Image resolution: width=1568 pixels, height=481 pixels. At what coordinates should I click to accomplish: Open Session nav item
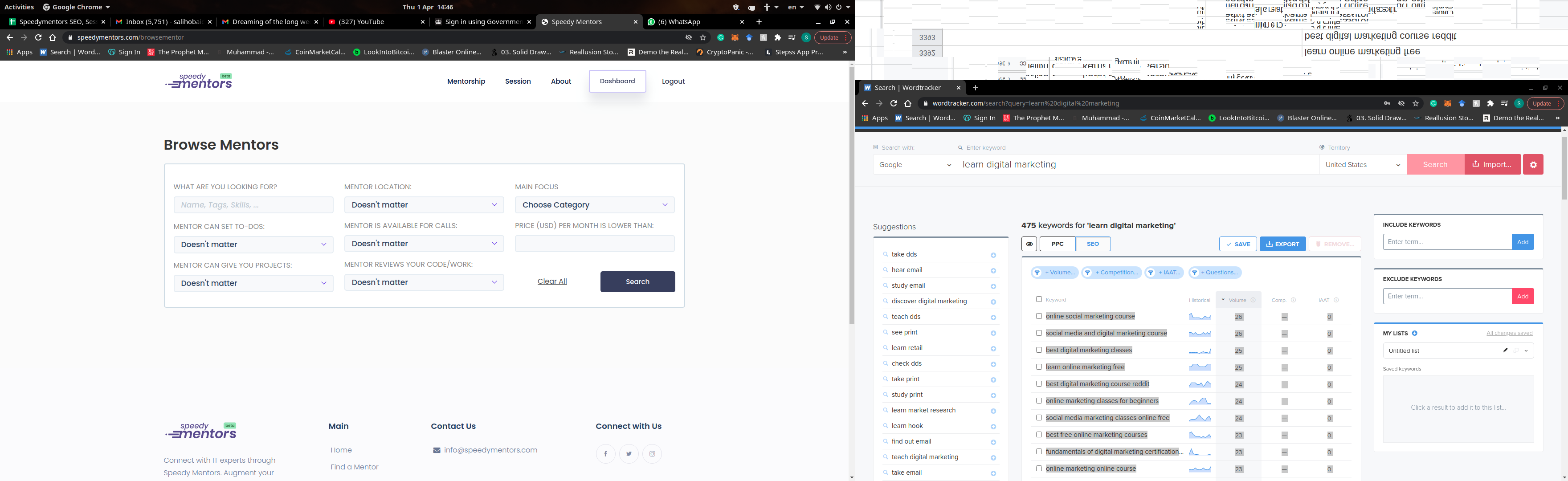tap(518, 81)
